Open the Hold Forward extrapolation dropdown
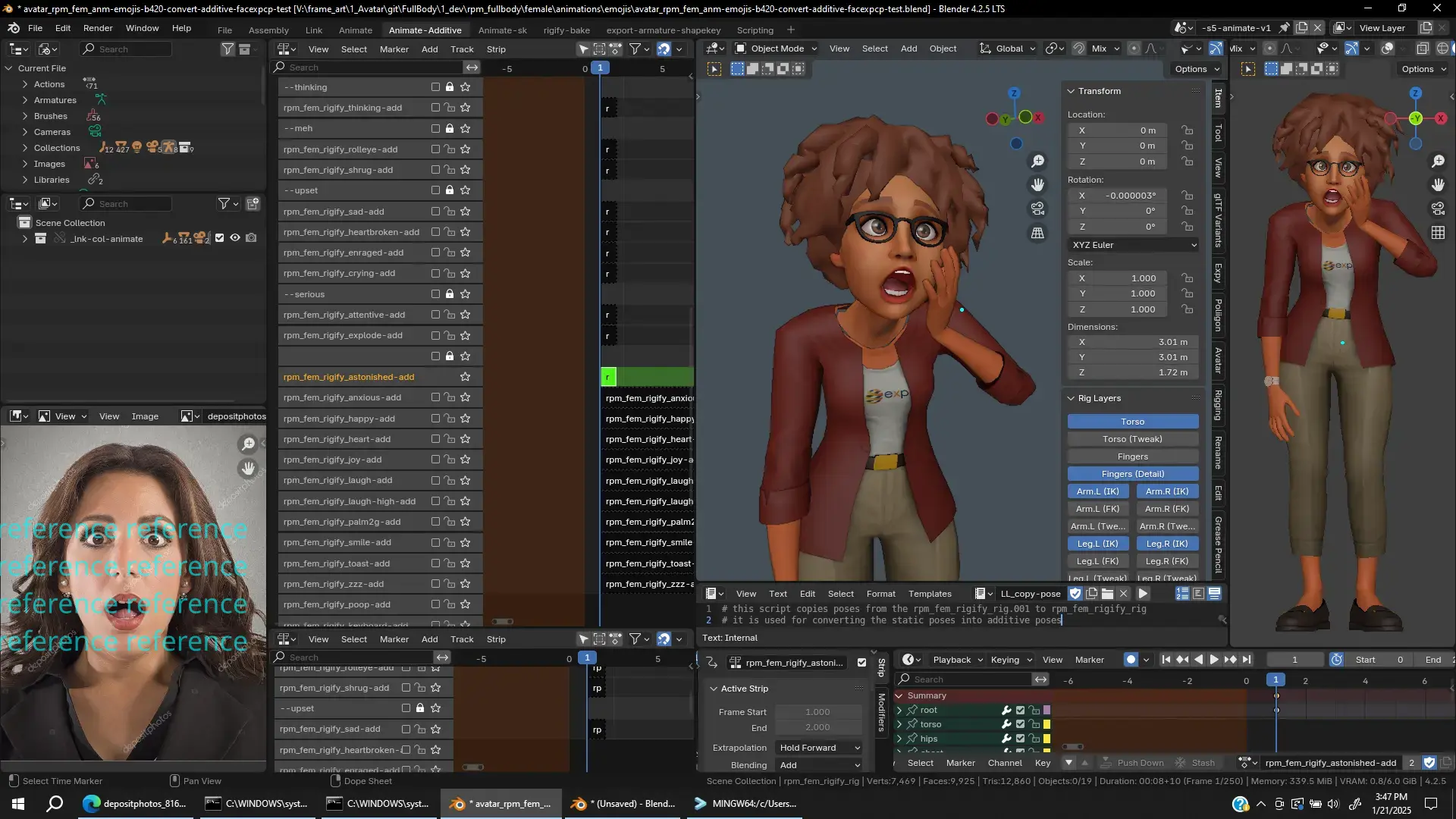1456x819 pixels. [819, 748]
